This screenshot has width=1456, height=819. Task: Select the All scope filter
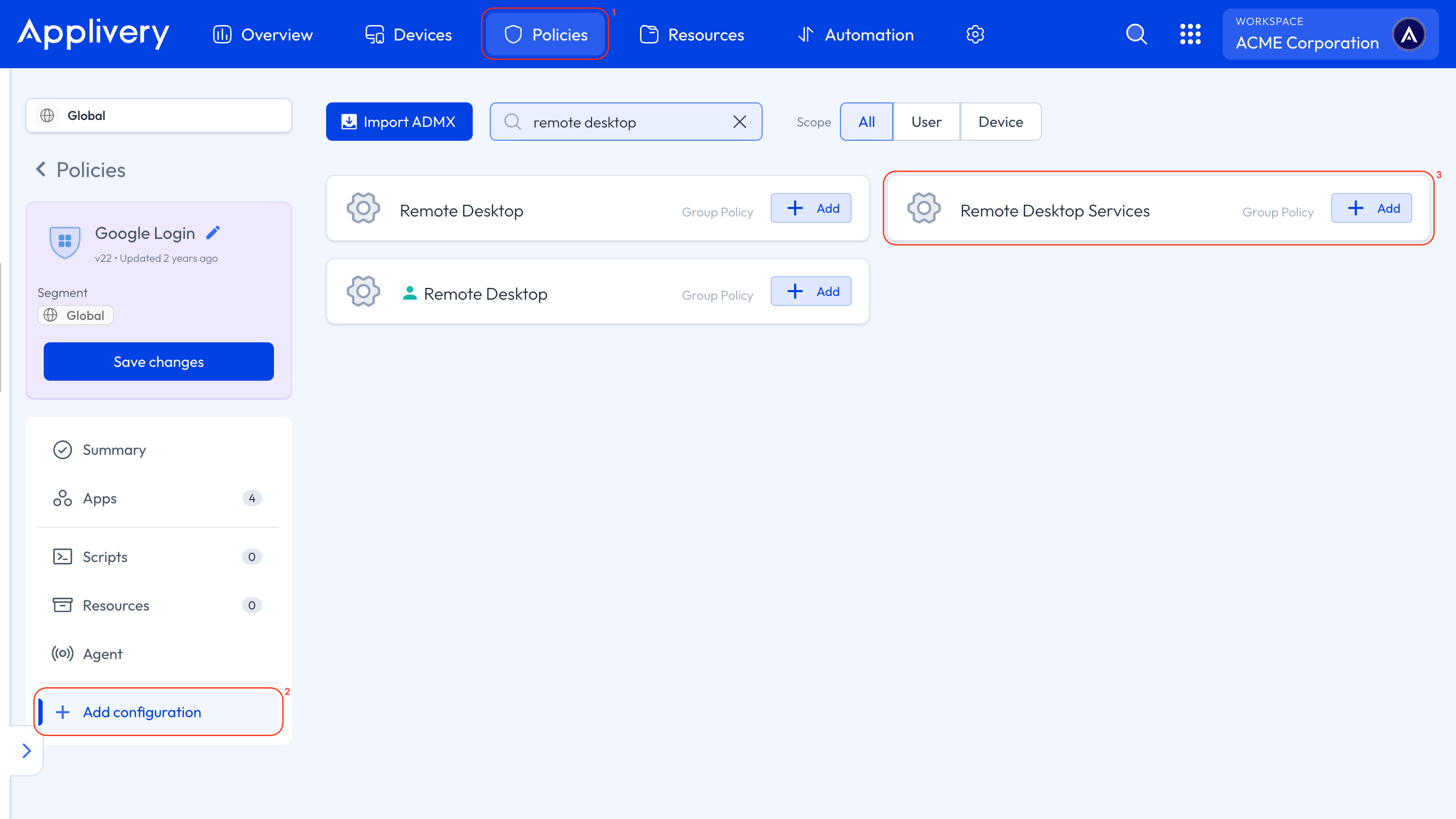click(x=867, y=121)
